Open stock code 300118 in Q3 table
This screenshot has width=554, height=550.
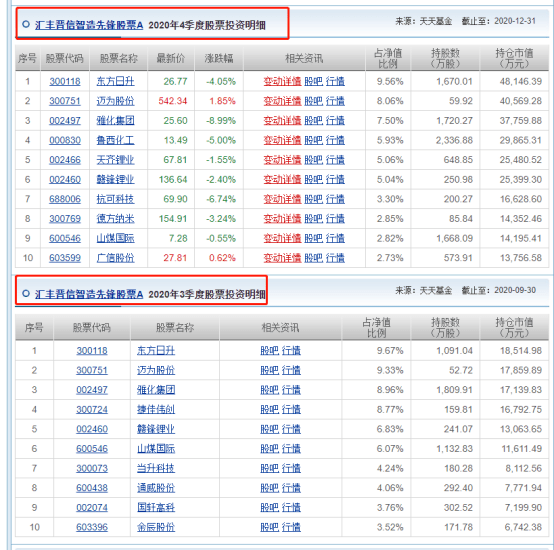click(92, 351)
